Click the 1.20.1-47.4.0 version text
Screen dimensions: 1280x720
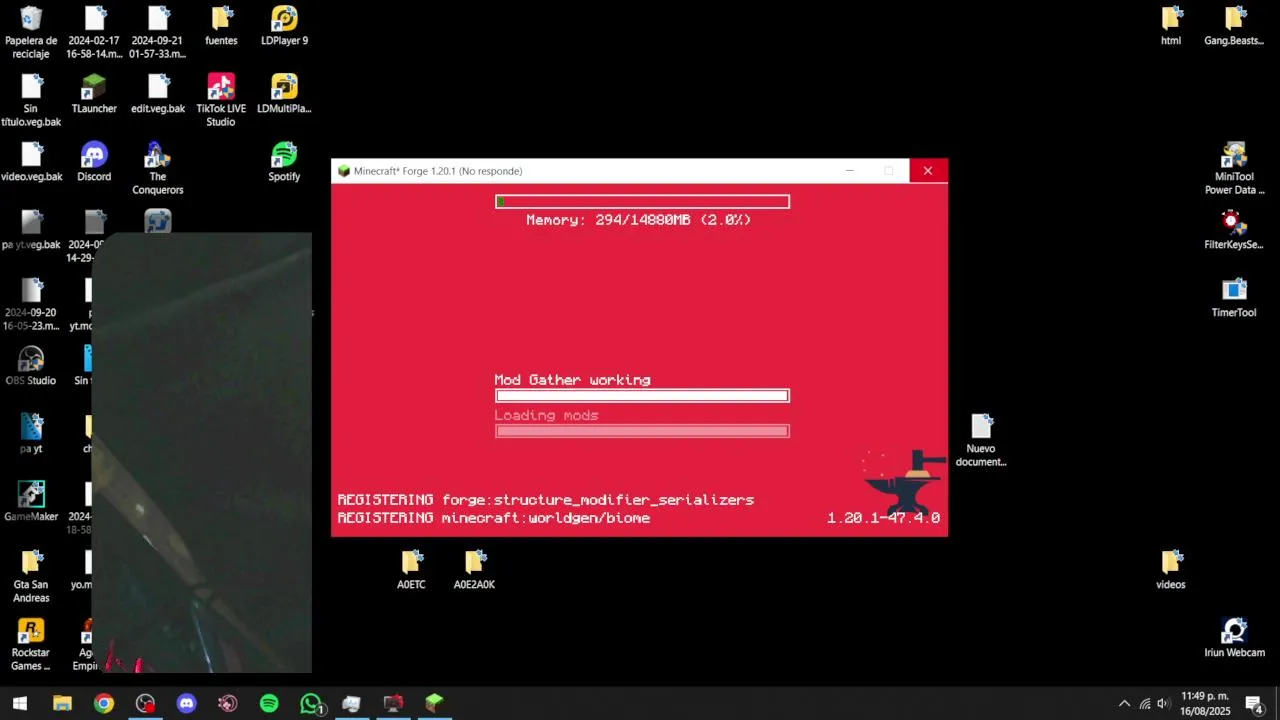883,518
